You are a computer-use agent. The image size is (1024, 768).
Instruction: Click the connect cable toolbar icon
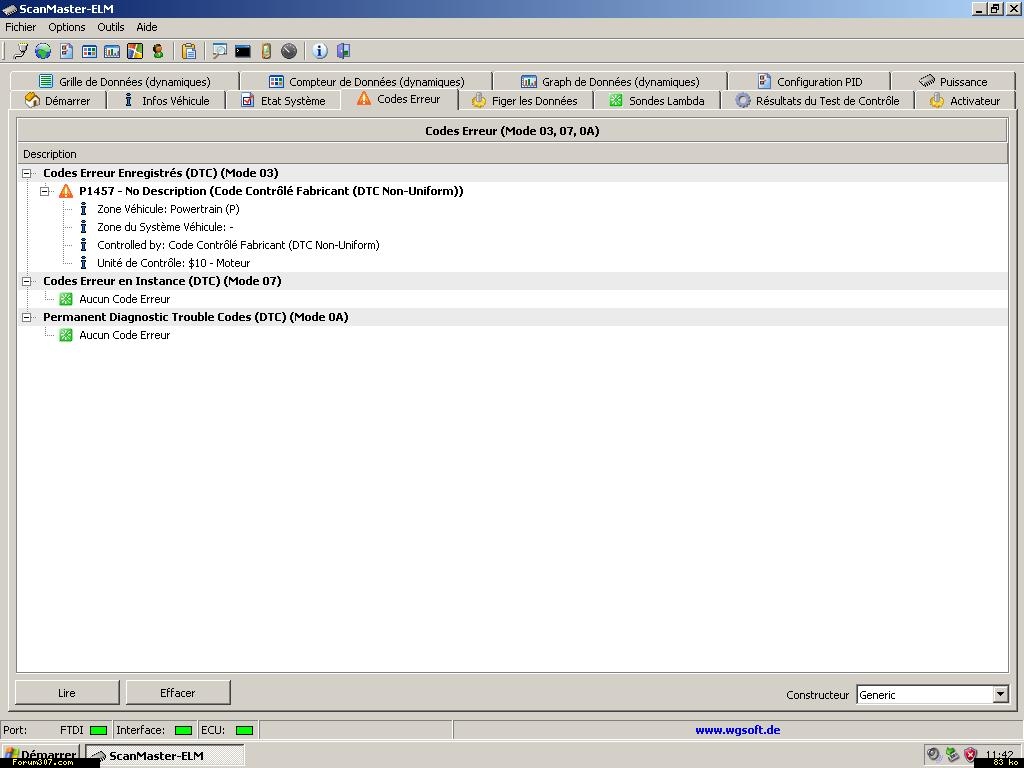20,51
